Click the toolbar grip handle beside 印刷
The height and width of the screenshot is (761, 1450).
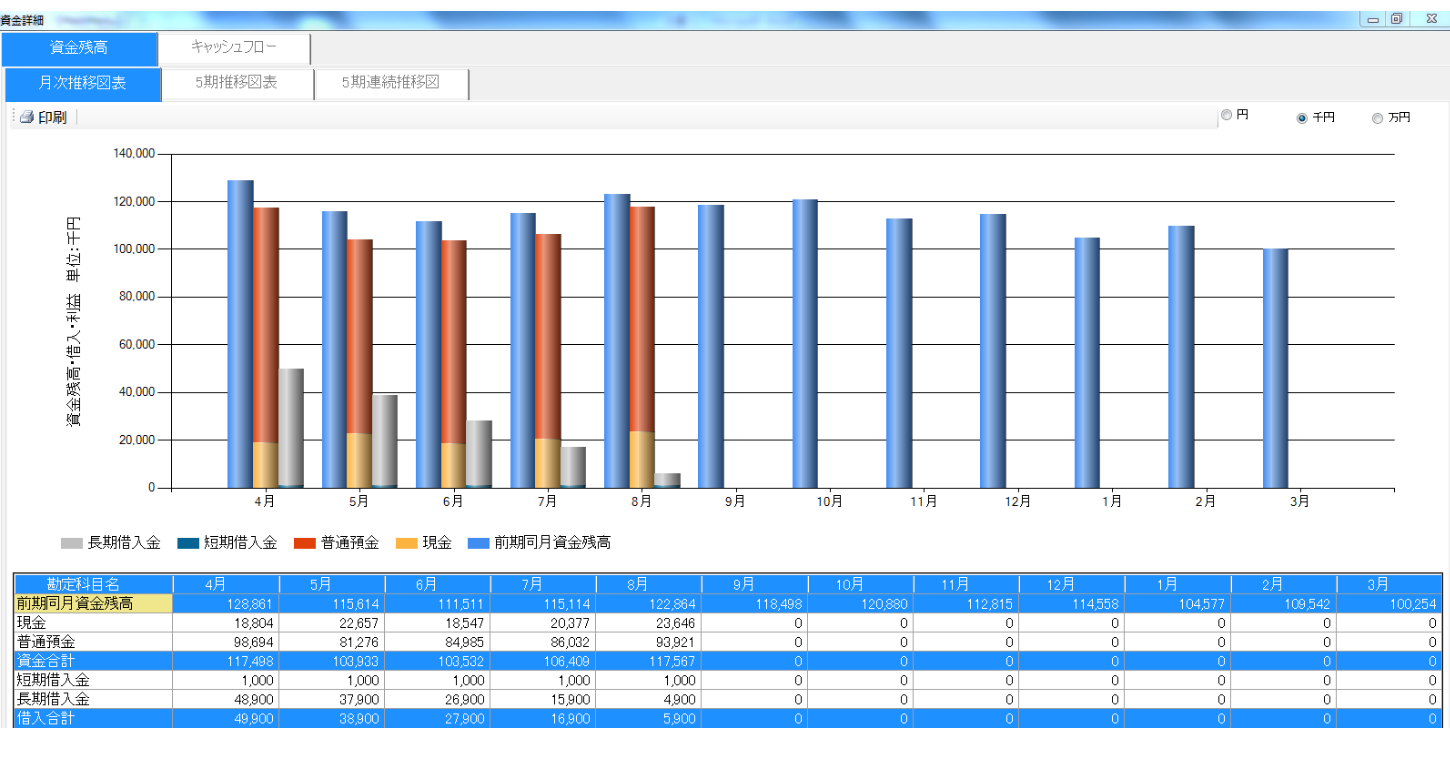(14, 118)
